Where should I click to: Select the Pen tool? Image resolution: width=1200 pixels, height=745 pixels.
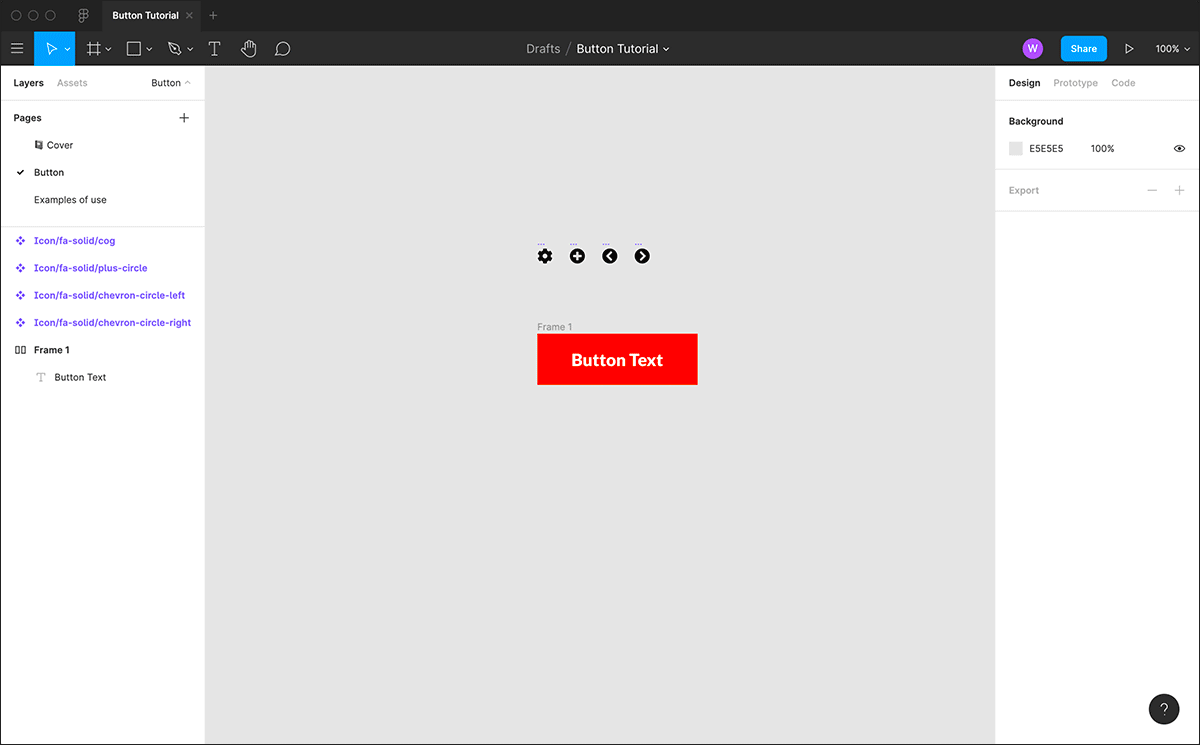[174, 48]
